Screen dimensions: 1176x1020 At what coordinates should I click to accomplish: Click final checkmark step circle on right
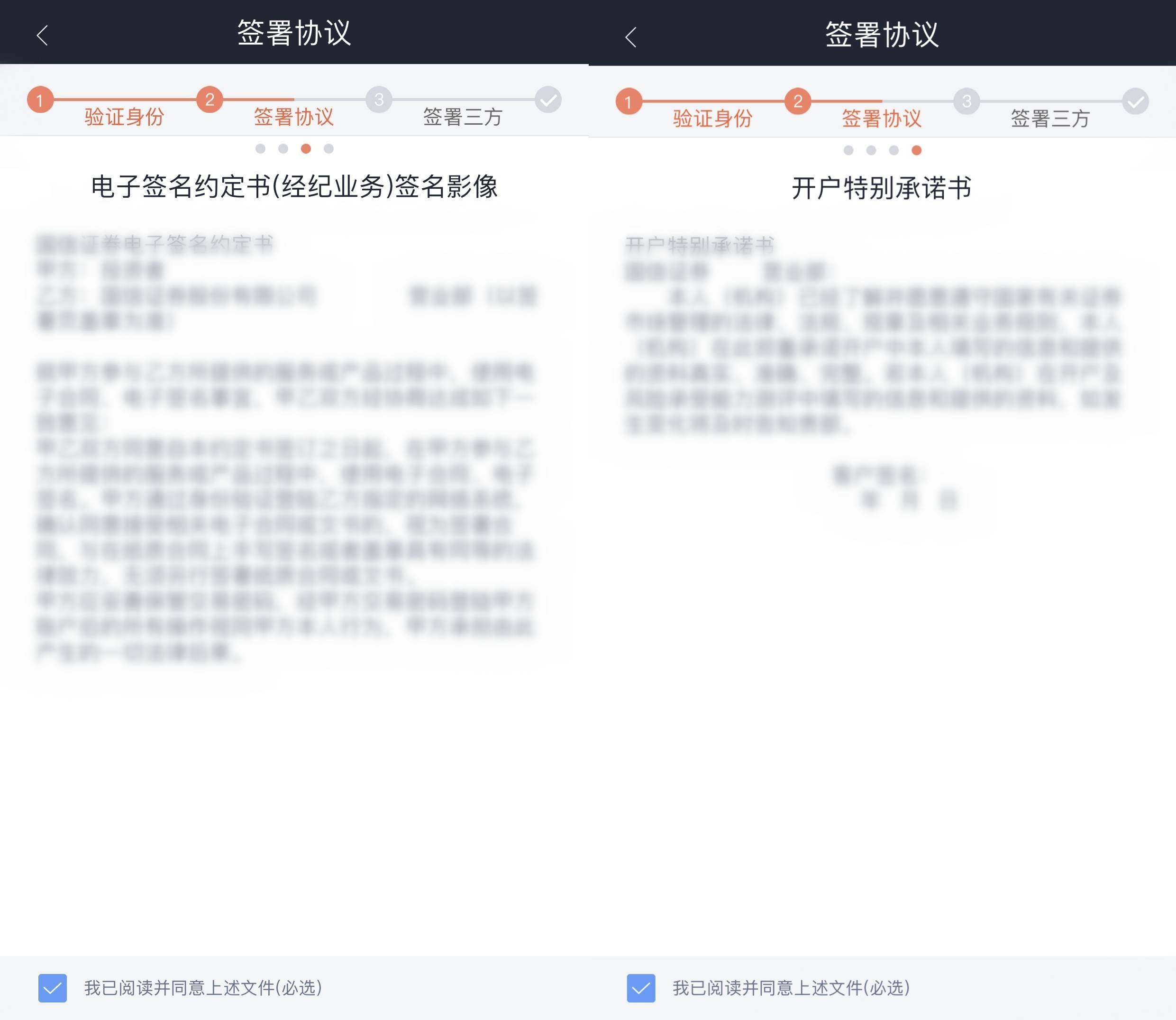1136,102
